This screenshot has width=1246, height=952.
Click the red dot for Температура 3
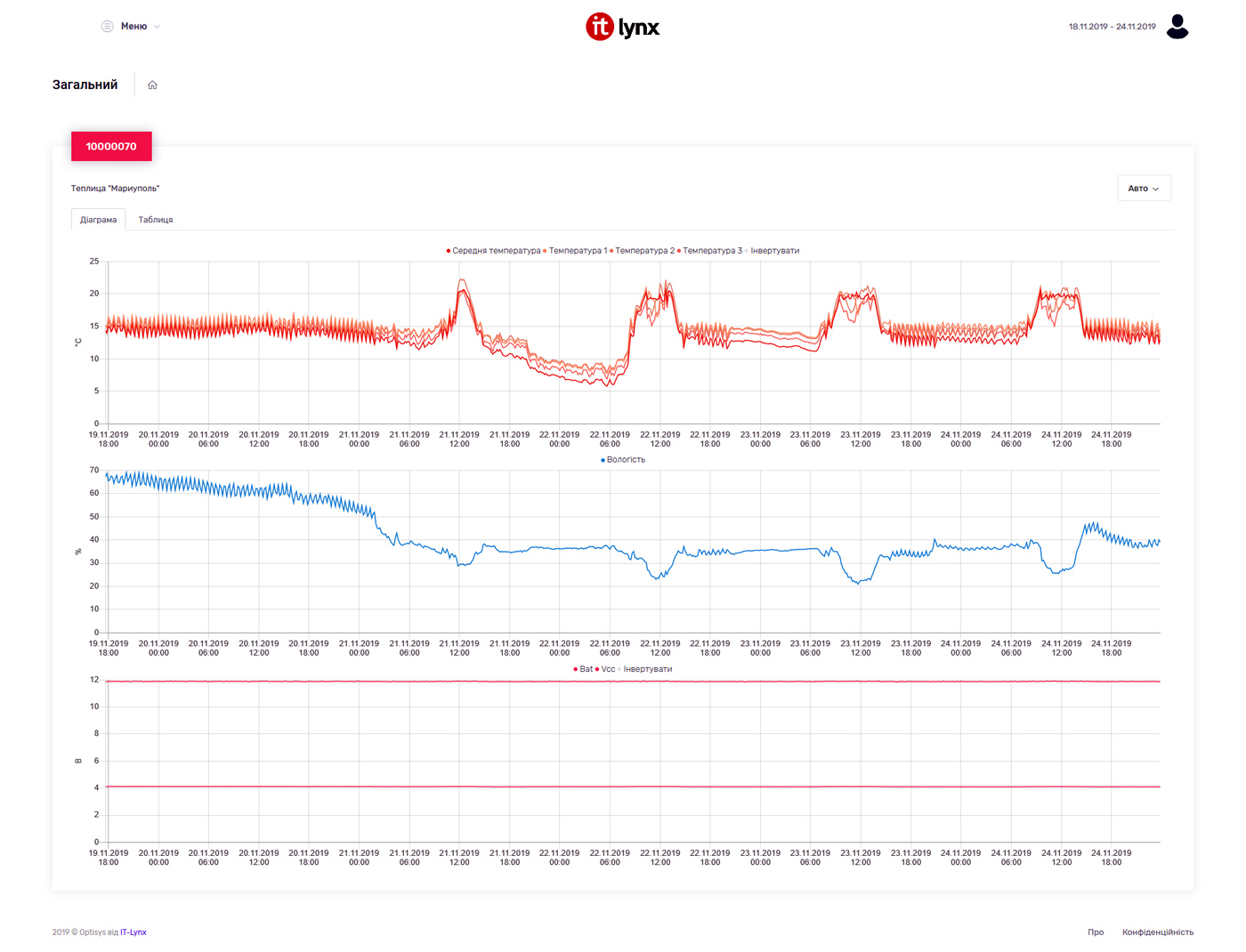click(x=679, y=251)
